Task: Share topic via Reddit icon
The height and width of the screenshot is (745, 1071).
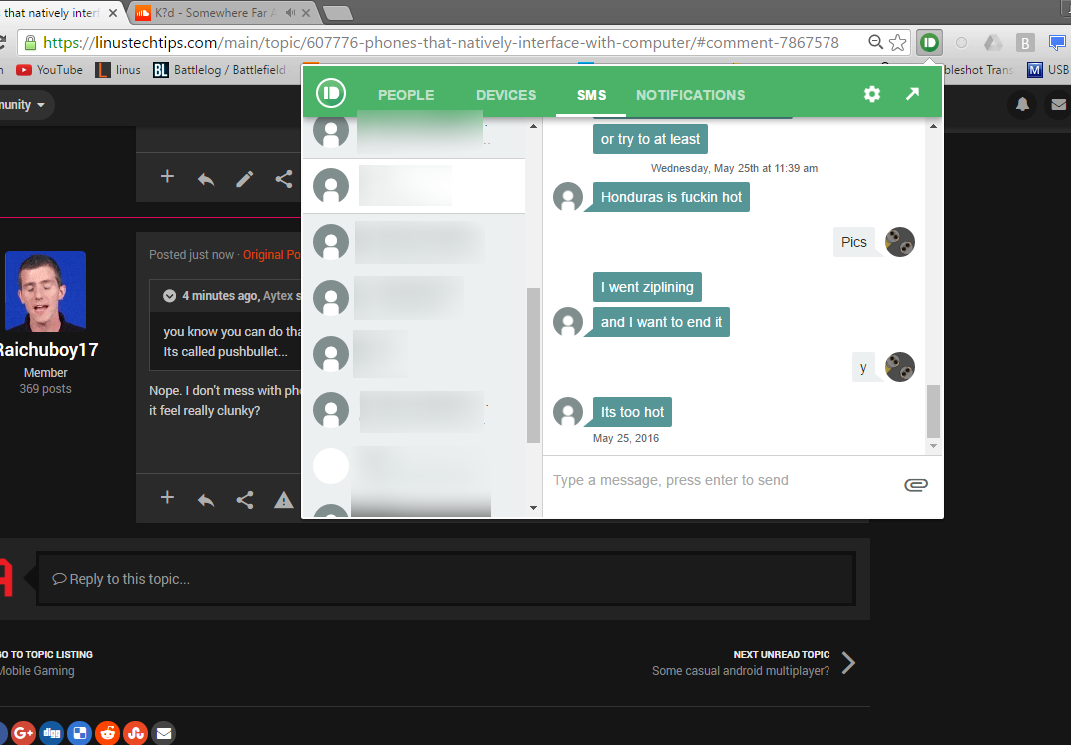Action: pyautogui.click(x=108, y=733)
